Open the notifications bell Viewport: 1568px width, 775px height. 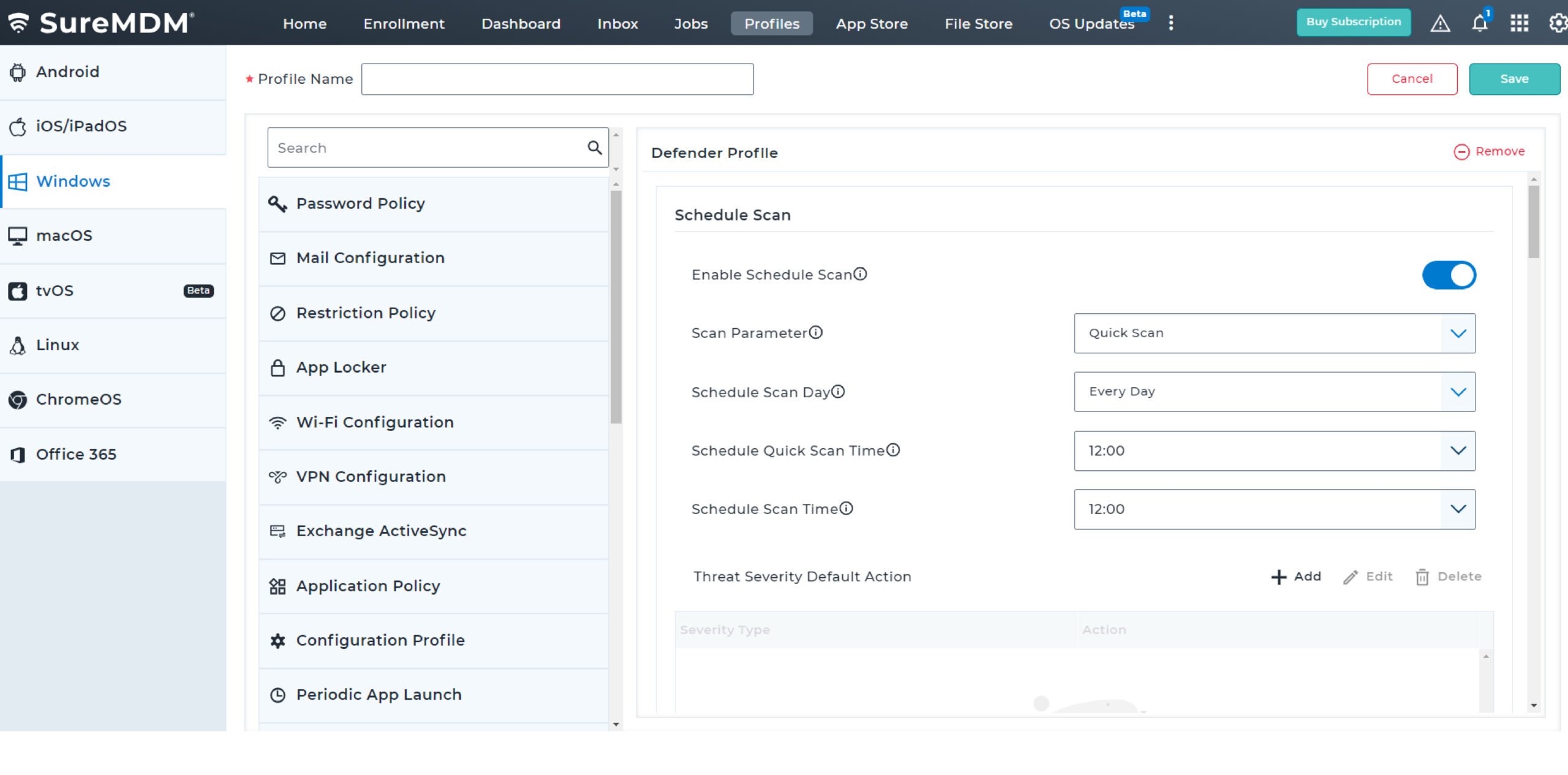pos(1480,23)
